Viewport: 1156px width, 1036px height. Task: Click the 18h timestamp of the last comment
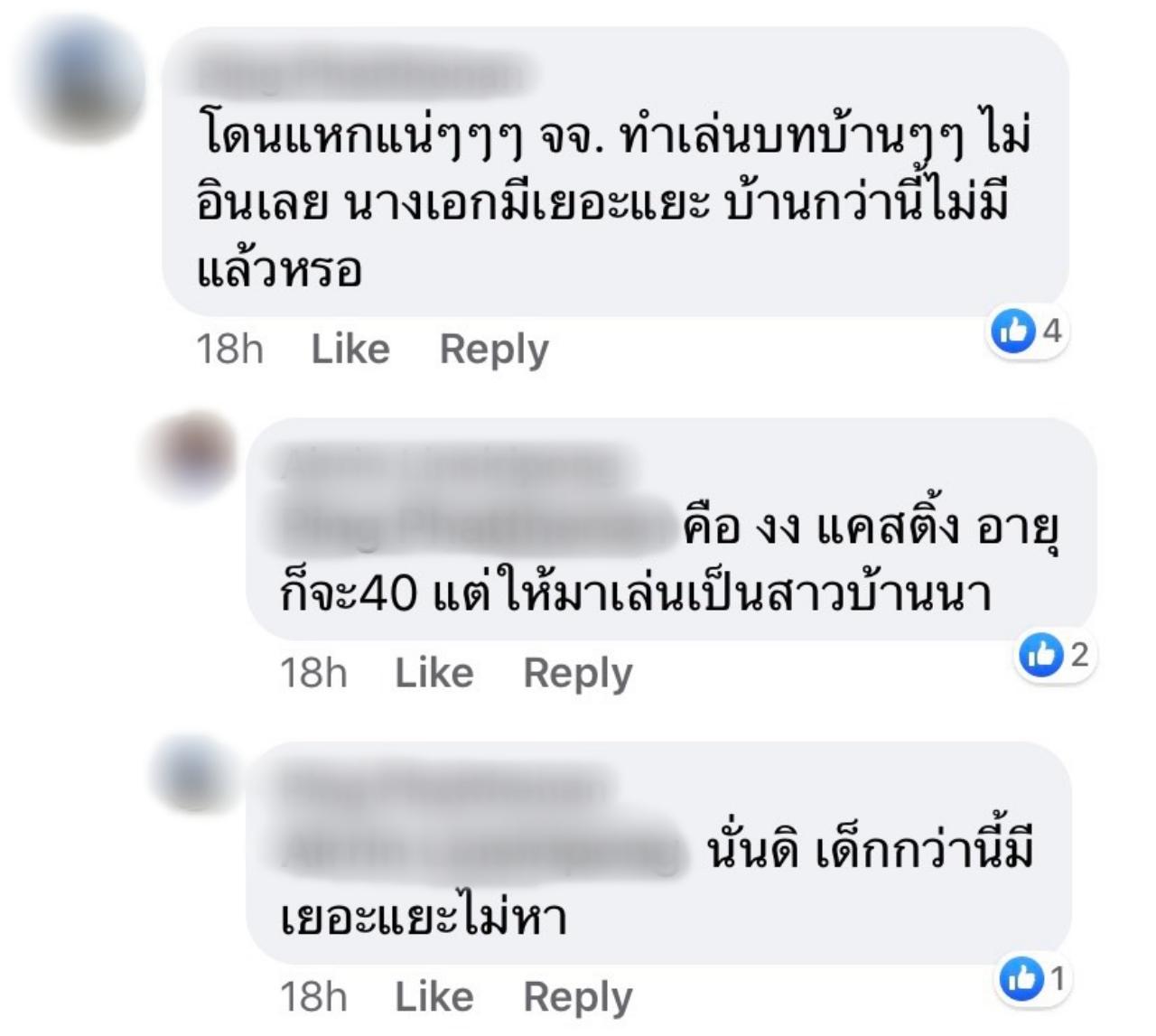[313, 997]
